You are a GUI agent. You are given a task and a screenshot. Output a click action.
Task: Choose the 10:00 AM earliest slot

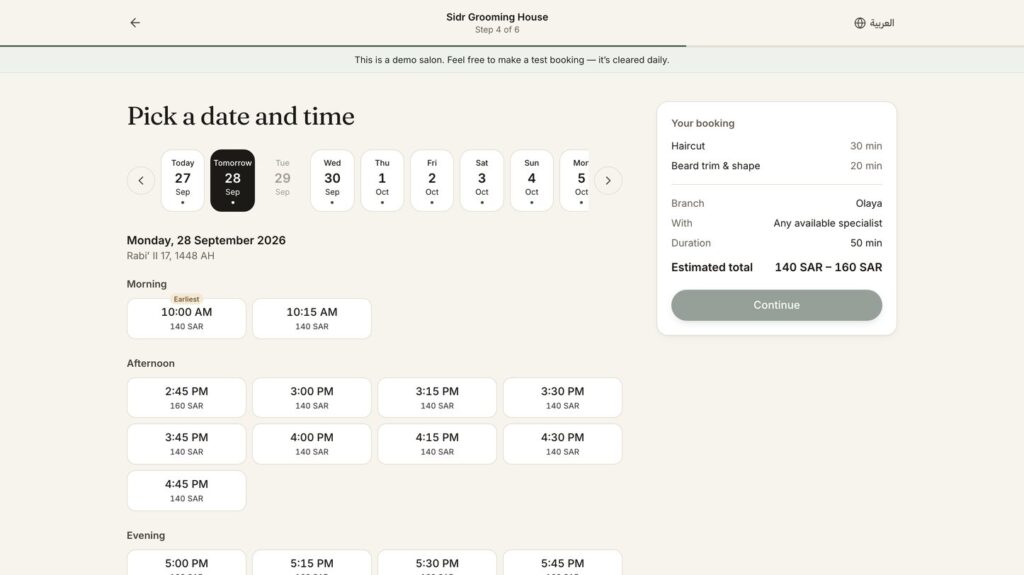[187, 319]
